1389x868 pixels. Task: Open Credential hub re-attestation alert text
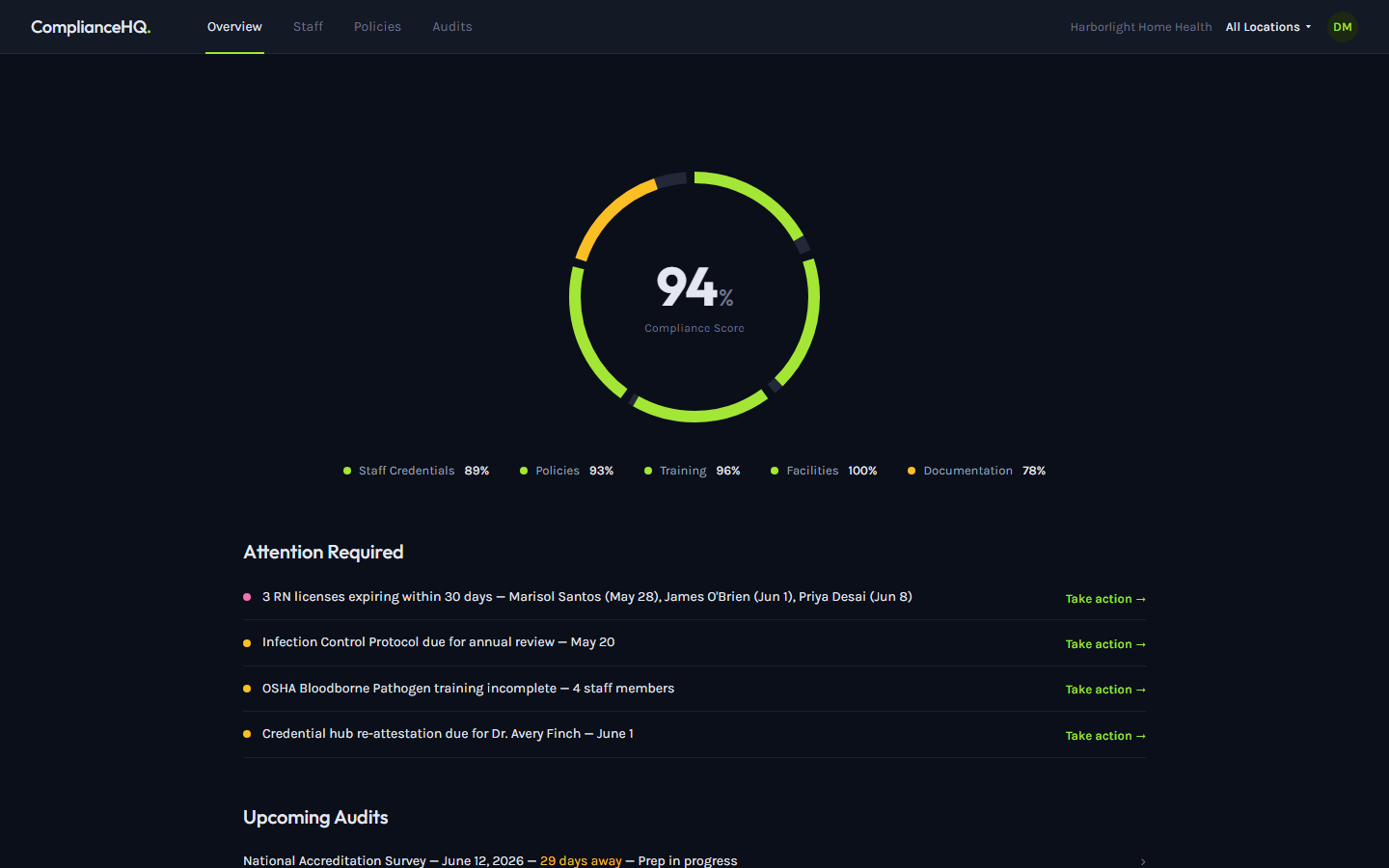pos(448,734)
